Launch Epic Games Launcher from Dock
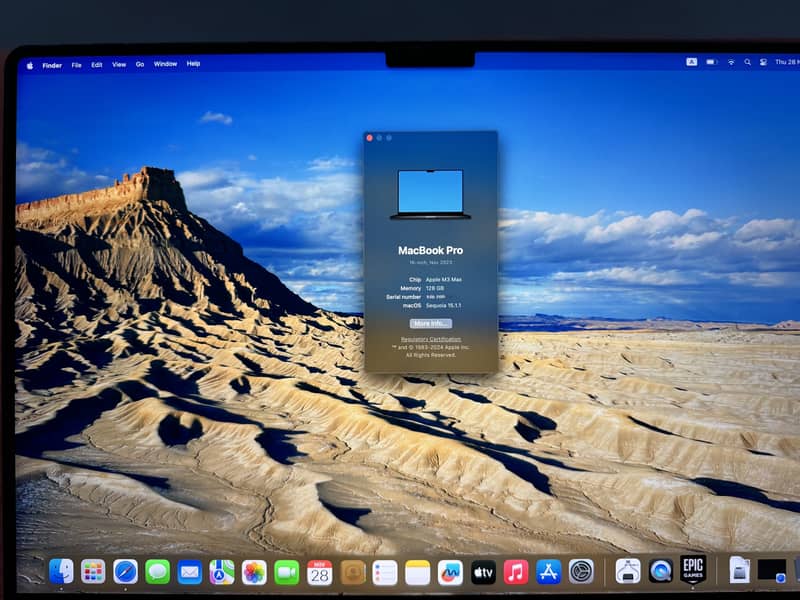Viewport: 800px width, 600px height. [x=693, y=570]
